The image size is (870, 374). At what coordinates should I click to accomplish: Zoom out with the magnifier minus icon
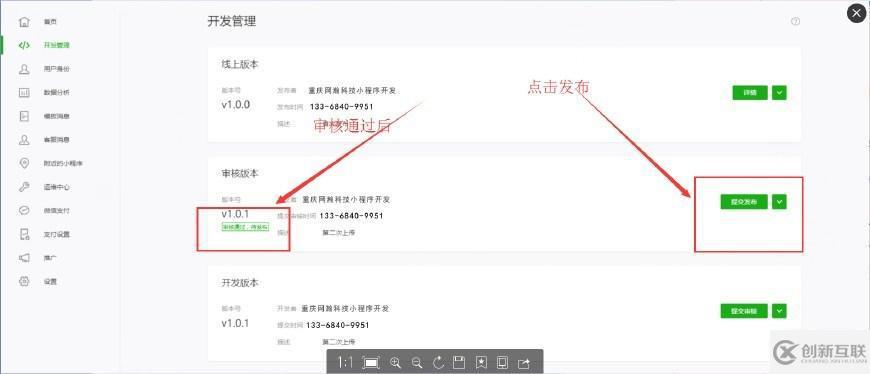pos(417,363)
